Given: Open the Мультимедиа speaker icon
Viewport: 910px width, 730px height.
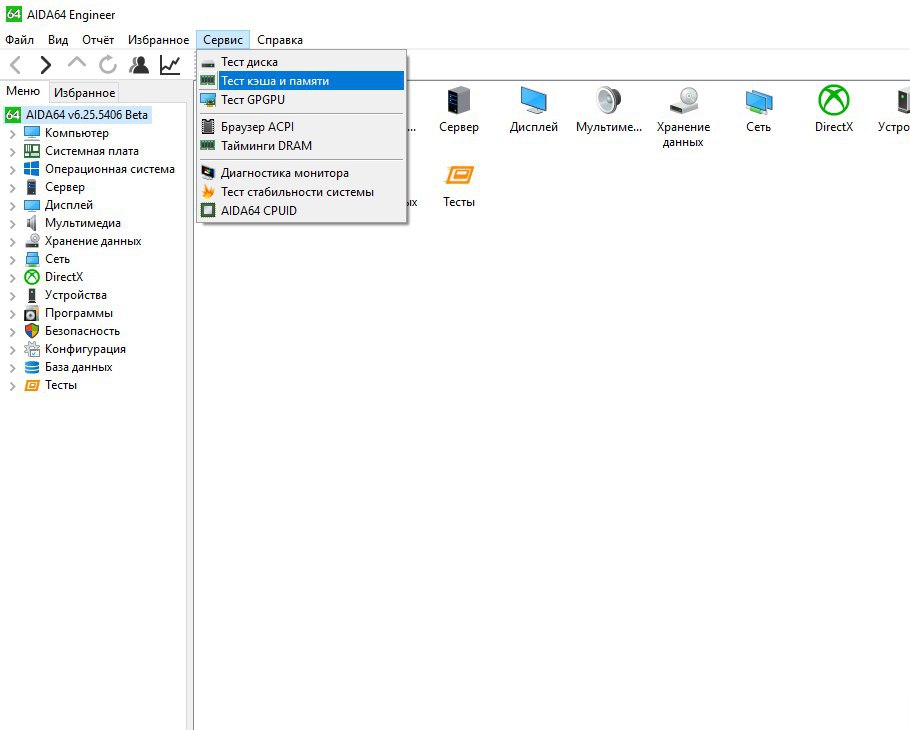Looking at the screenshot, I should pyautogui.click(x=608, y=100).
